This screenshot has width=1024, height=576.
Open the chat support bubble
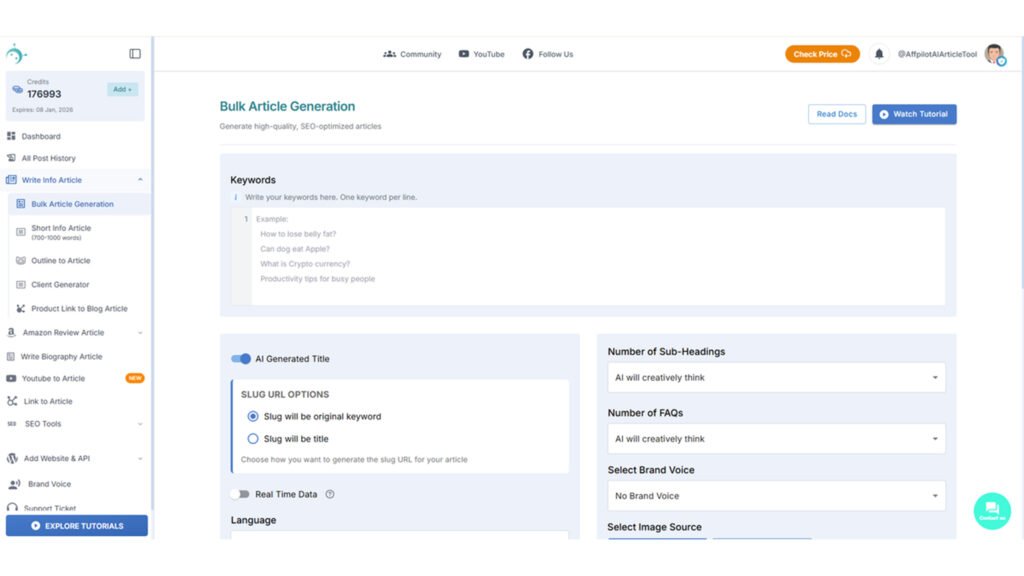pyautogui.click(x=991, y=510)
